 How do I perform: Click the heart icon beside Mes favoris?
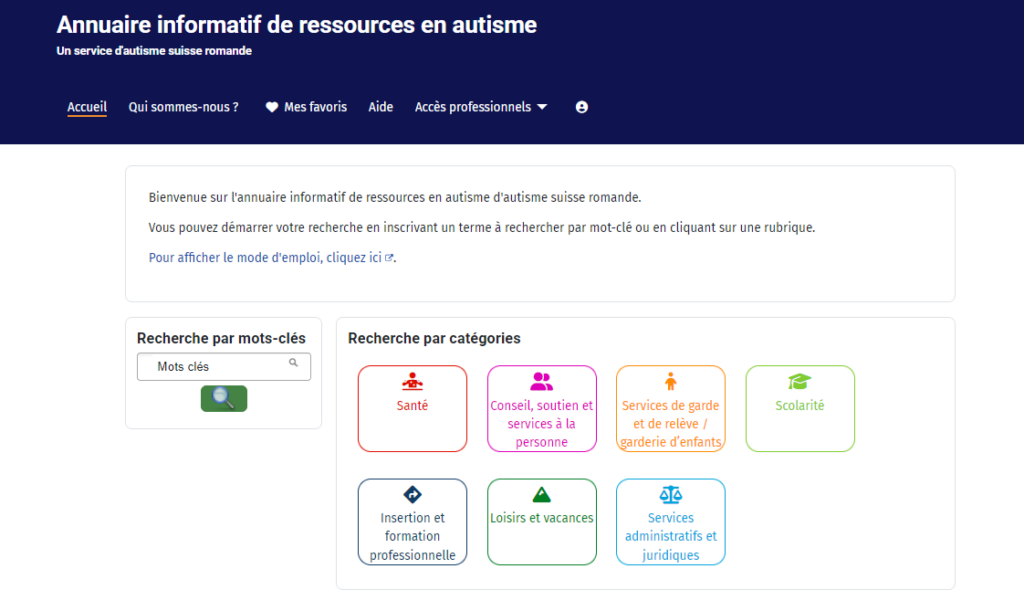coord(271,107)
